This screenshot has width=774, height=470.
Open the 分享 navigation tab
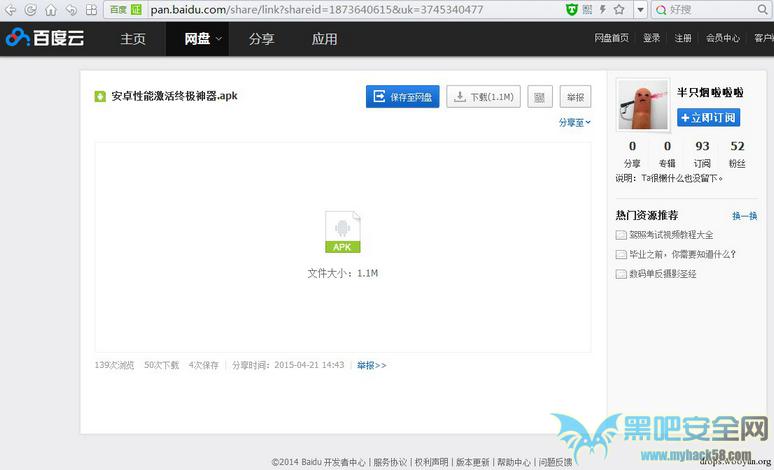coord(261,39)
